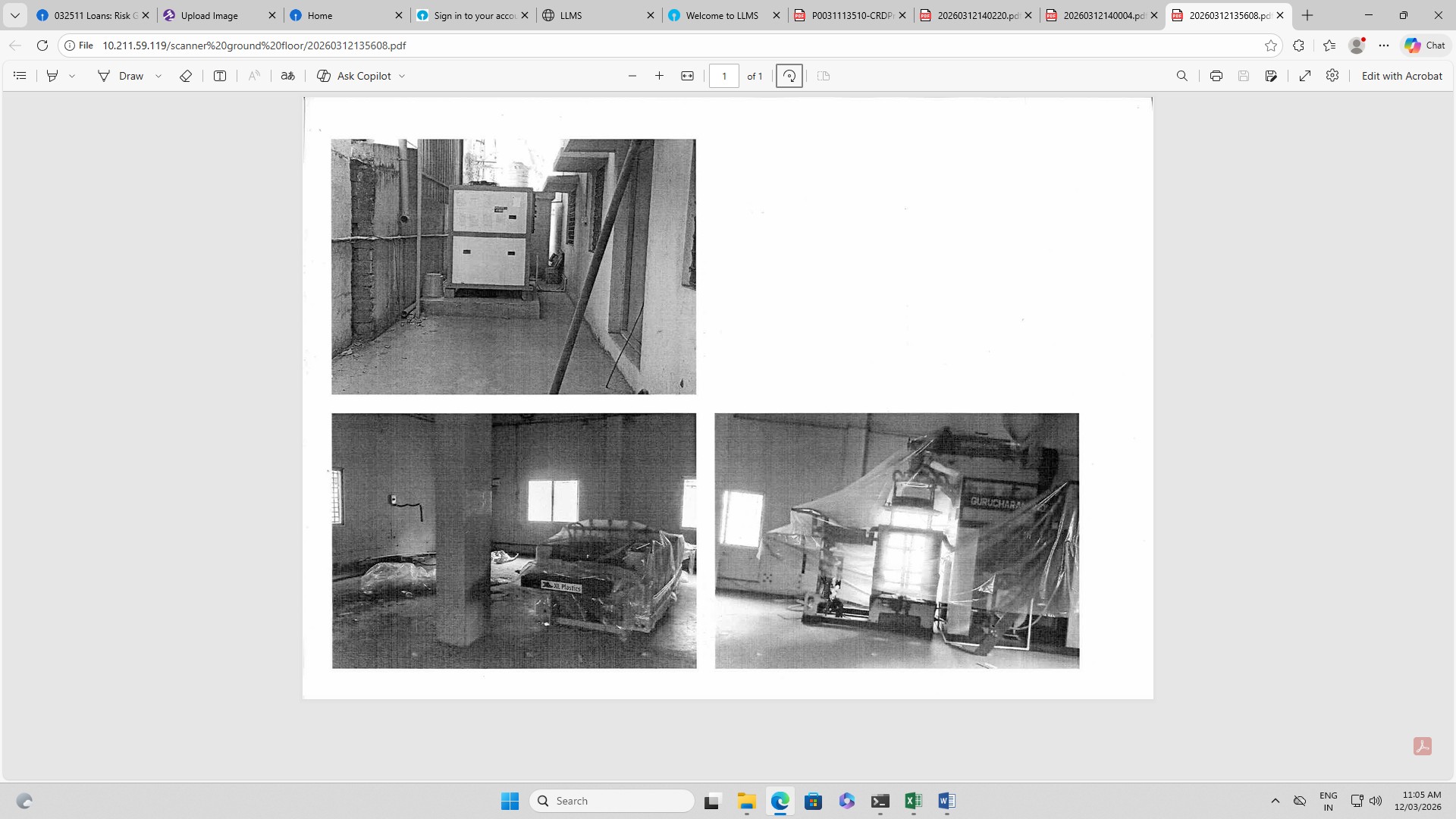Open Copilot Chat sidebar
The width and height of the screenshot is (1456, 819).
pyautogui.click(x=1425, y=45)
